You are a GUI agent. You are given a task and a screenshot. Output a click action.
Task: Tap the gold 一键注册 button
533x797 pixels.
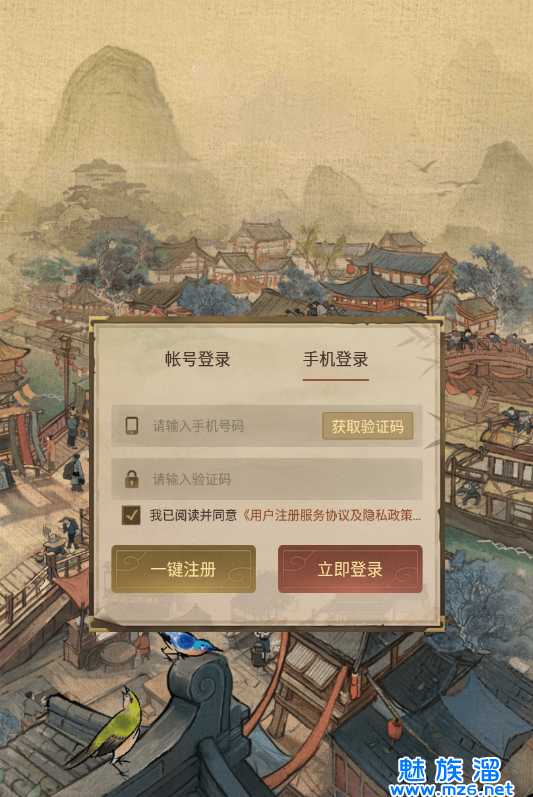tap(183, 569)
